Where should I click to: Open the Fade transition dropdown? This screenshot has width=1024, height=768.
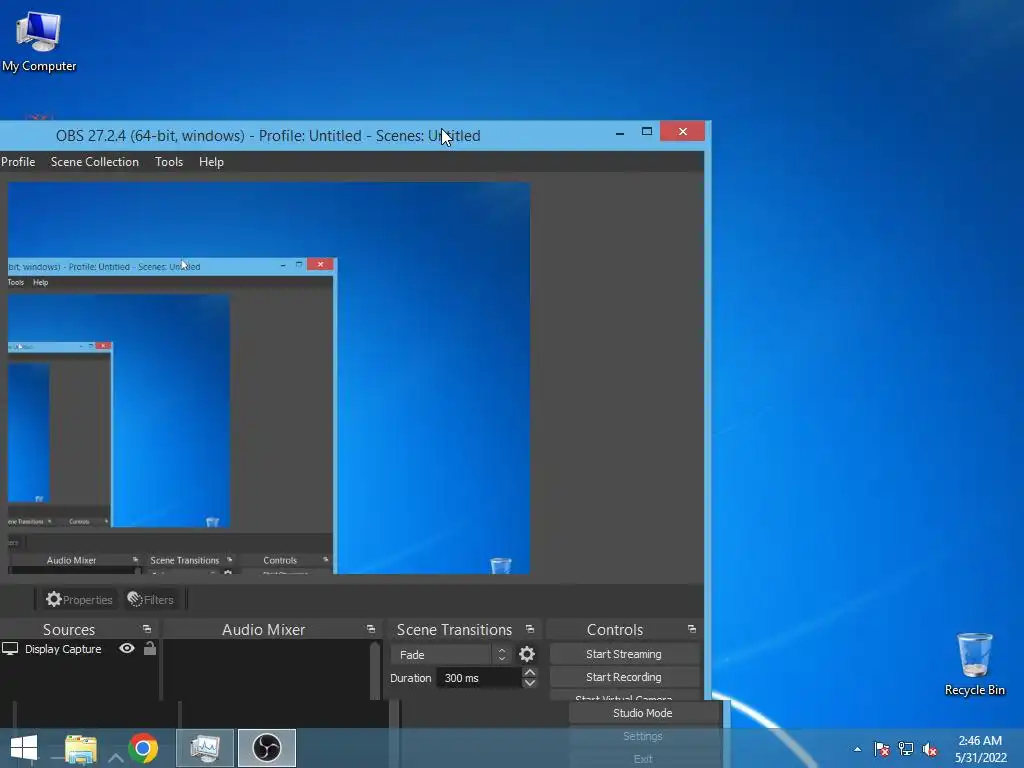(x=450, y=654)
